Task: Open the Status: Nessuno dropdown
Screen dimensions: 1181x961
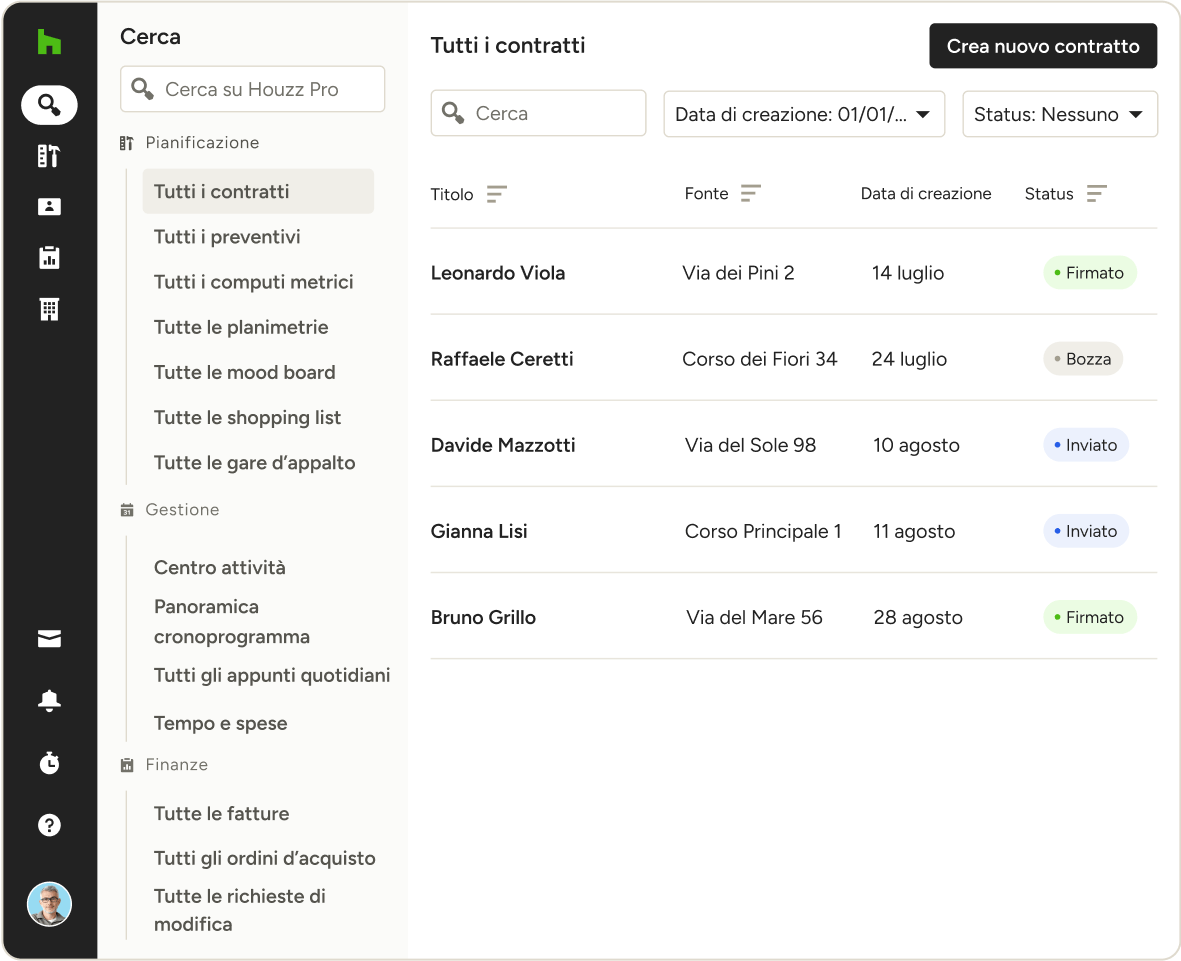Action: point(1059,114)
